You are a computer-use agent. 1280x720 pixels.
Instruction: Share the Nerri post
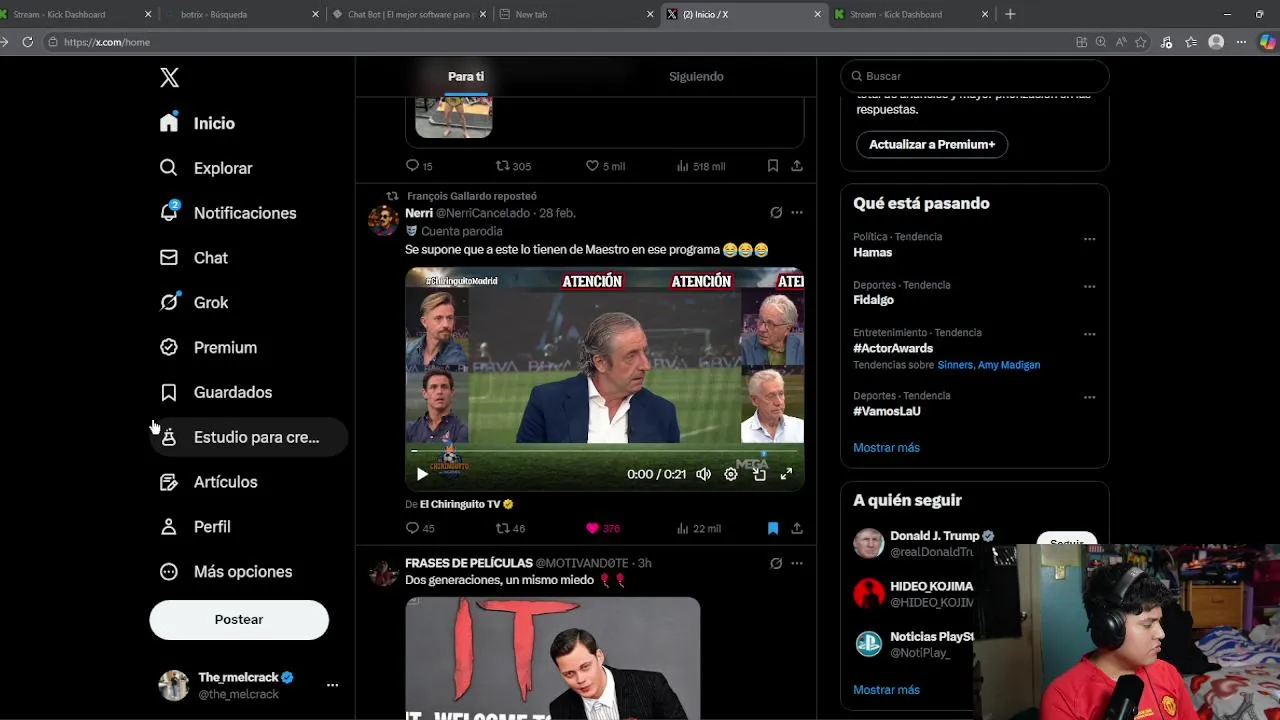click(x=797, y=529)
